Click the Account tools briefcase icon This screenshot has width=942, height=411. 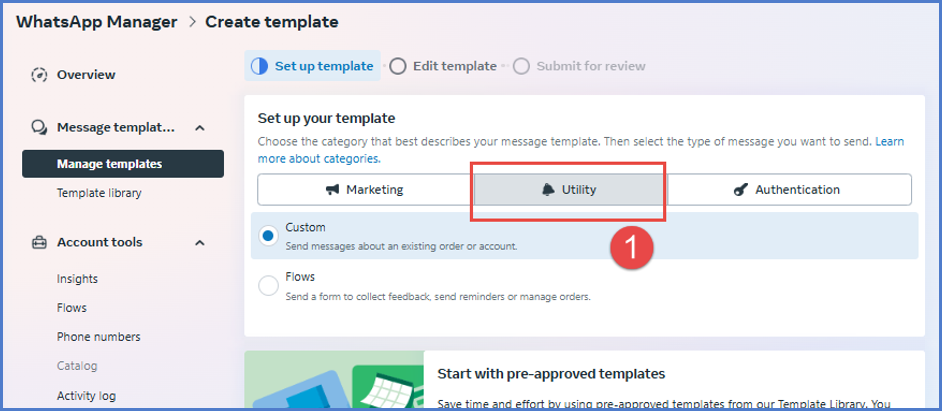pyautogui.click(x=40, y=242)
